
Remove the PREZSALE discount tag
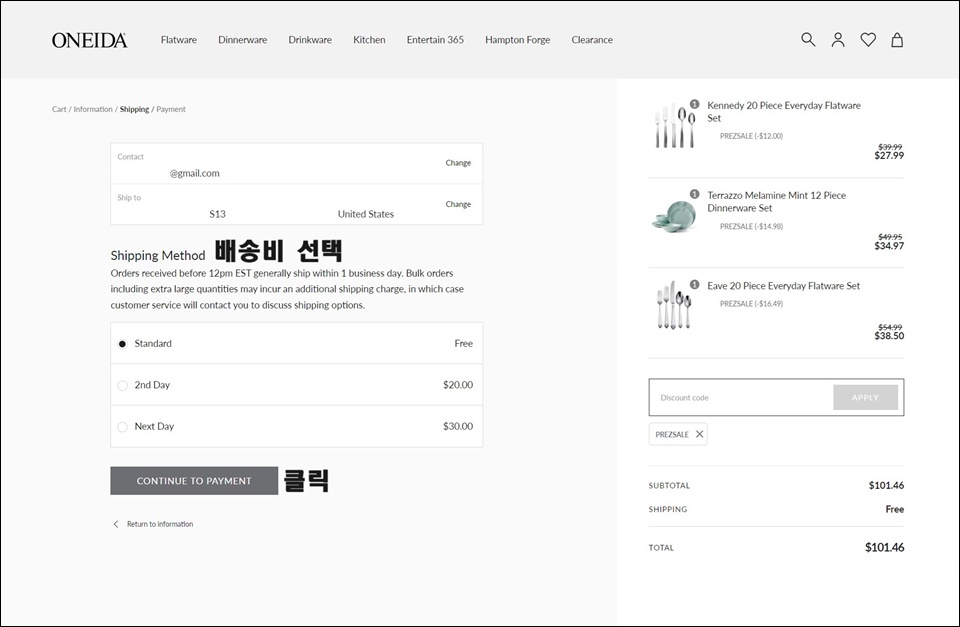click(x=699, y=434)
